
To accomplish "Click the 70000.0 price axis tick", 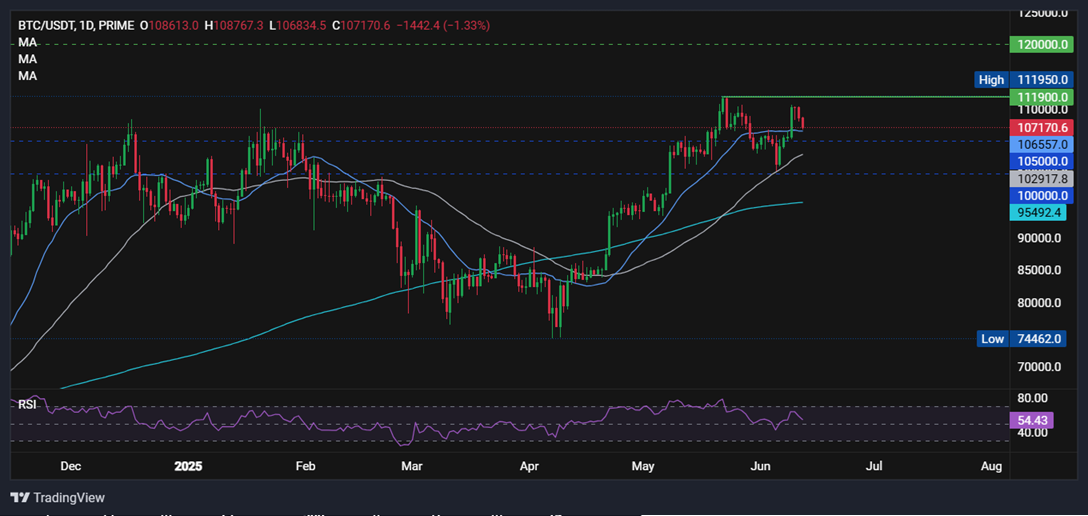I will (x=1041, y=367).
